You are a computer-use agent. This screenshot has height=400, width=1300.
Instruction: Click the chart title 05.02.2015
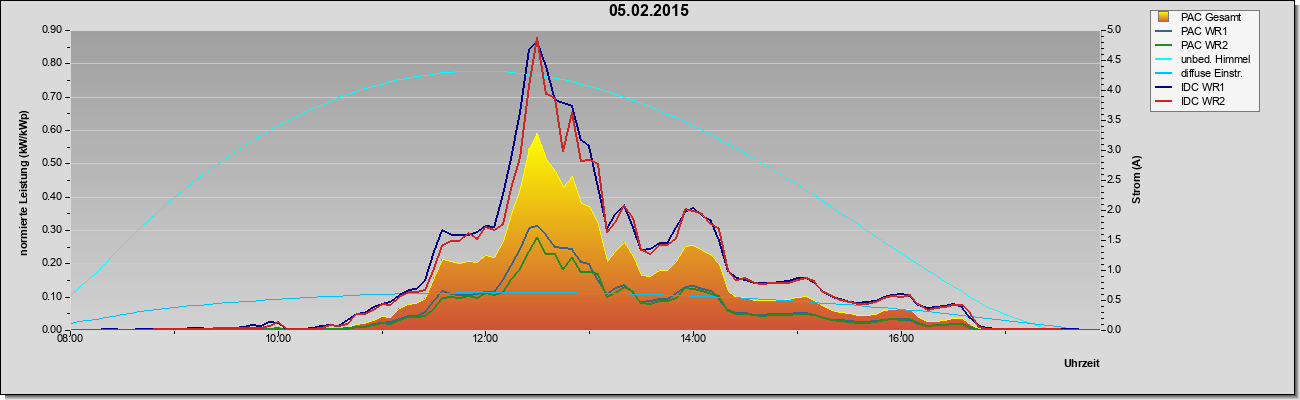pos(648,11)
